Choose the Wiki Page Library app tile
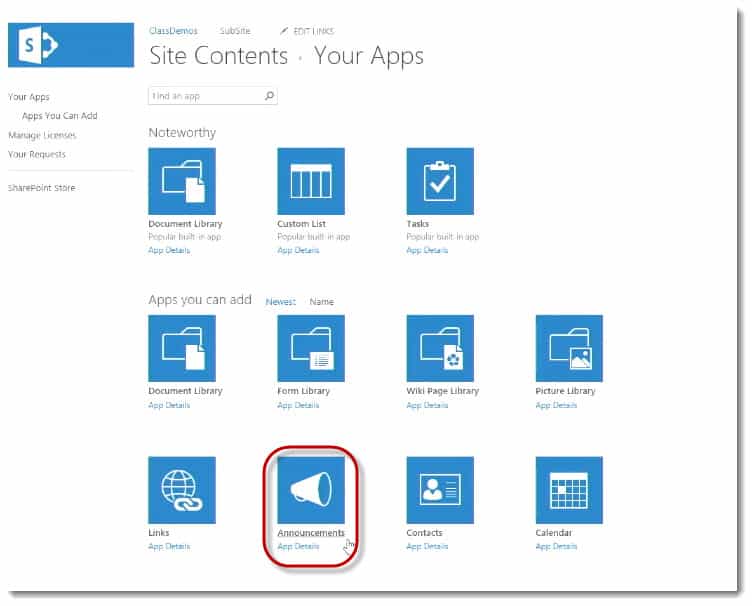 point(440,348)
